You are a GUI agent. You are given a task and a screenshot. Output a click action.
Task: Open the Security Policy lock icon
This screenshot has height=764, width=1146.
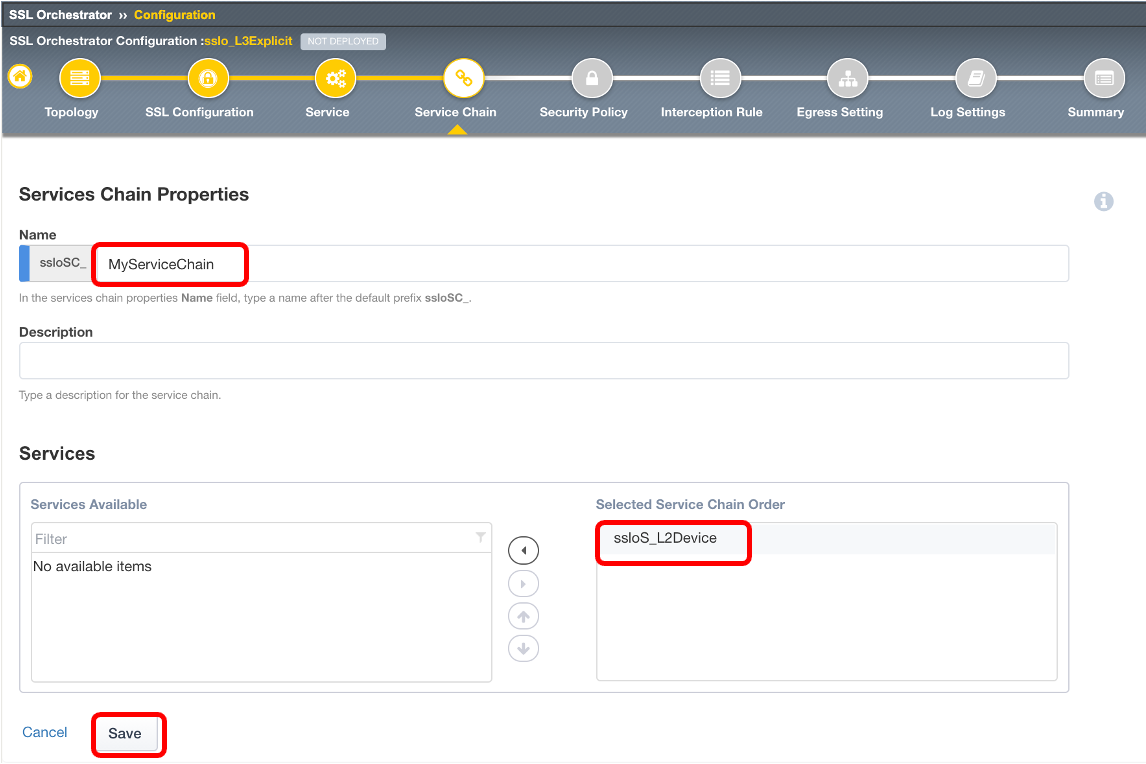point(592,77)
